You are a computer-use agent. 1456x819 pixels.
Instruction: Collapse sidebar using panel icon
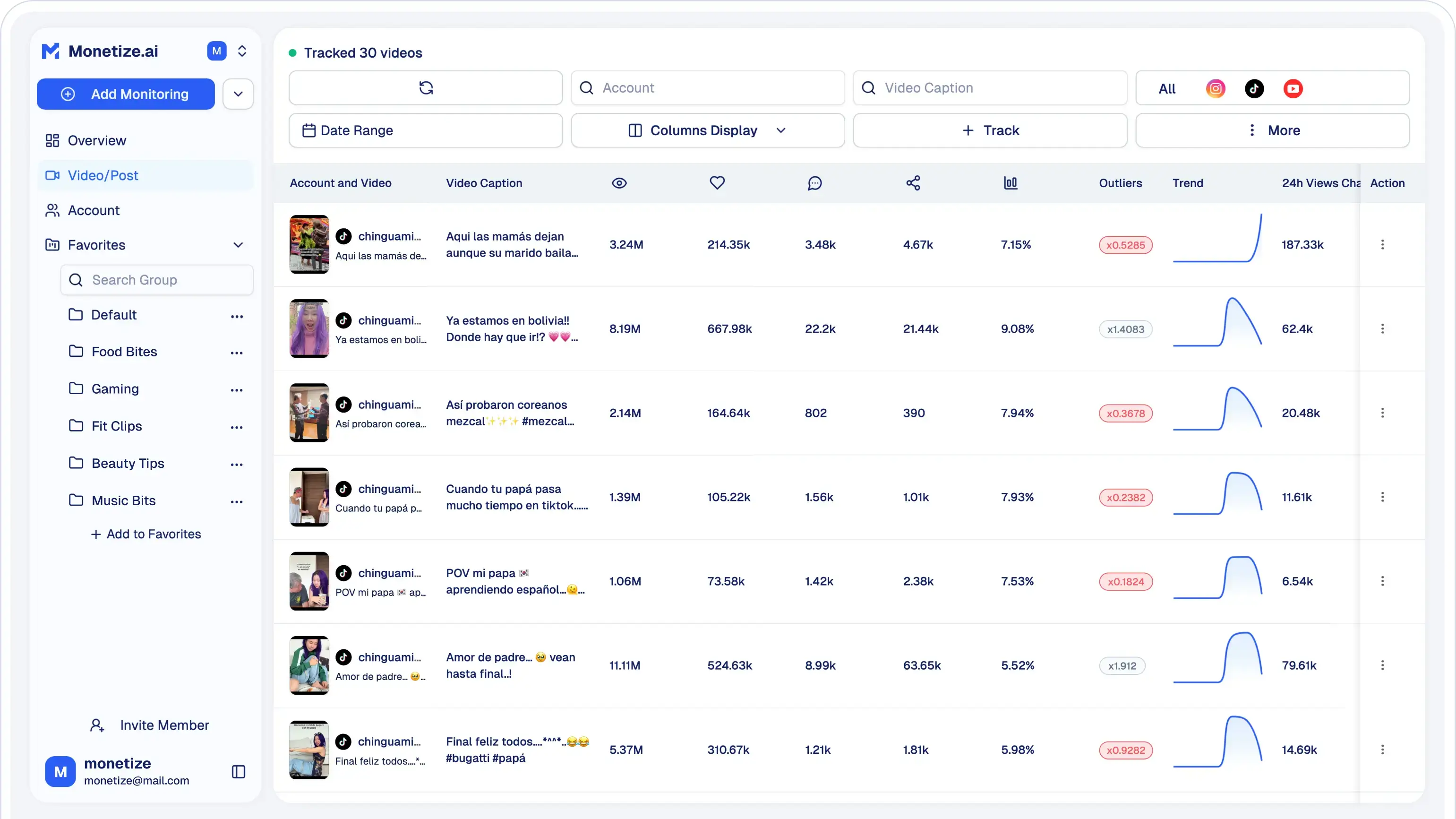(x=239, y=771)
